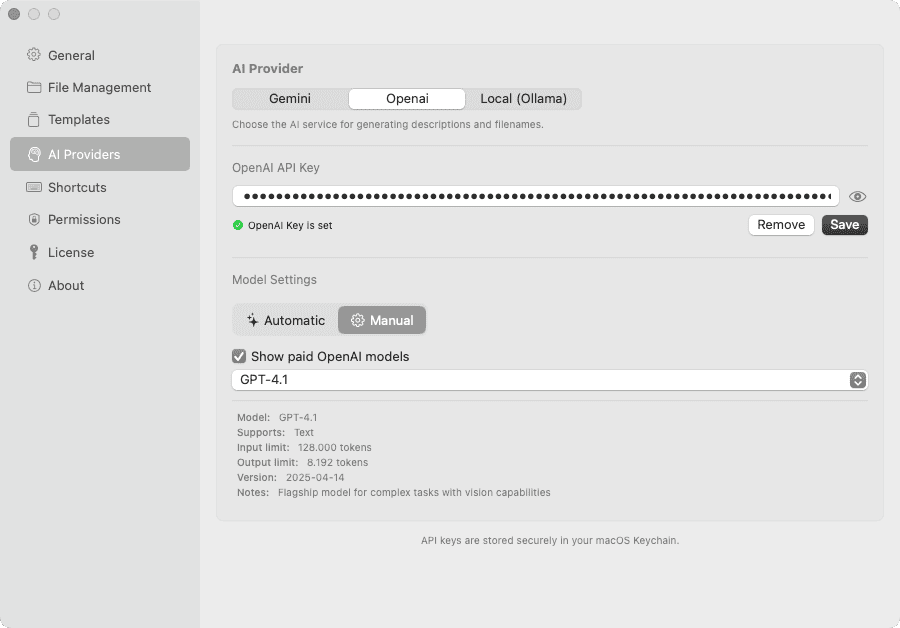Open the Shortcuts keyboard icon
This screenshot has height=628, width=900.
34,187
